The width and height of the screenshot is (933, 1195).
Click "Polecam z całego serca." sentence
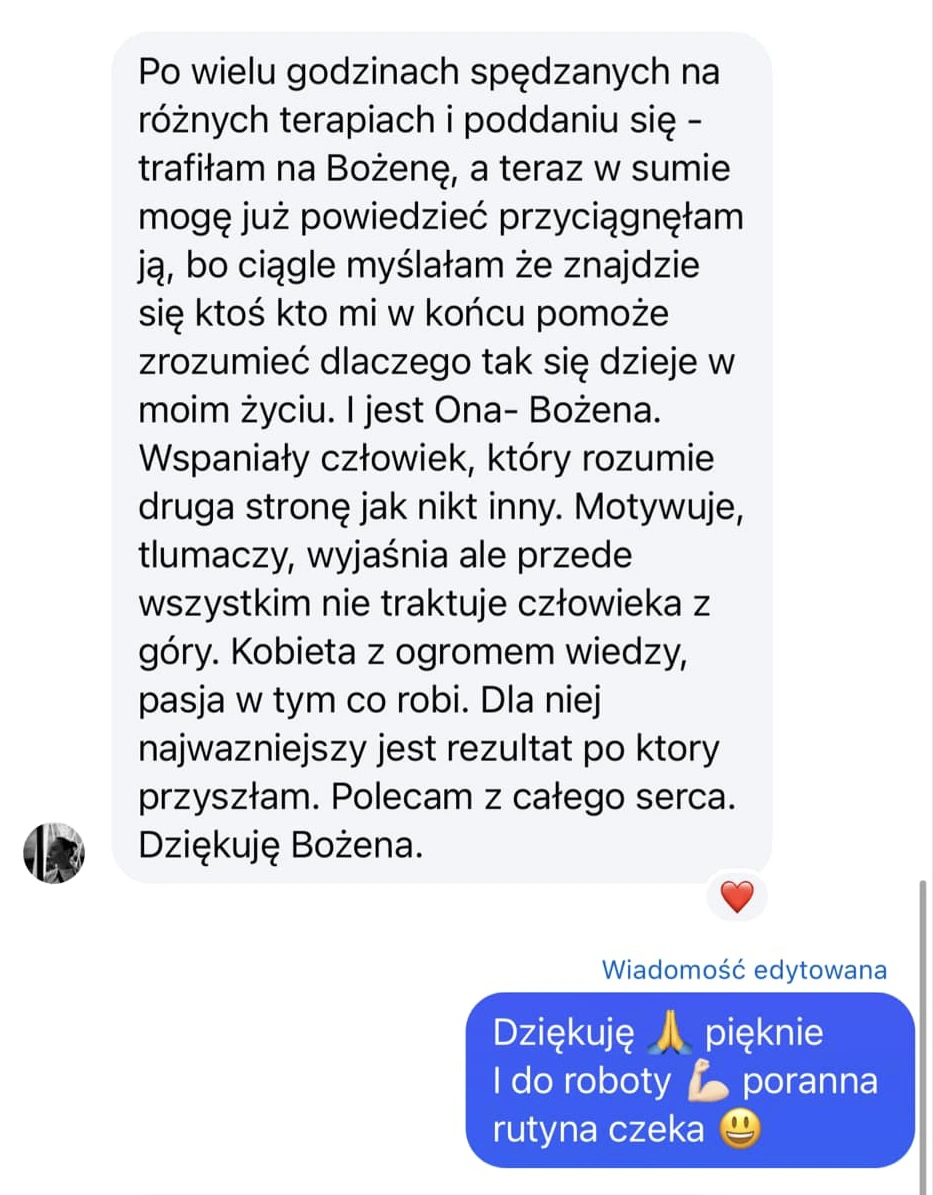533,798
